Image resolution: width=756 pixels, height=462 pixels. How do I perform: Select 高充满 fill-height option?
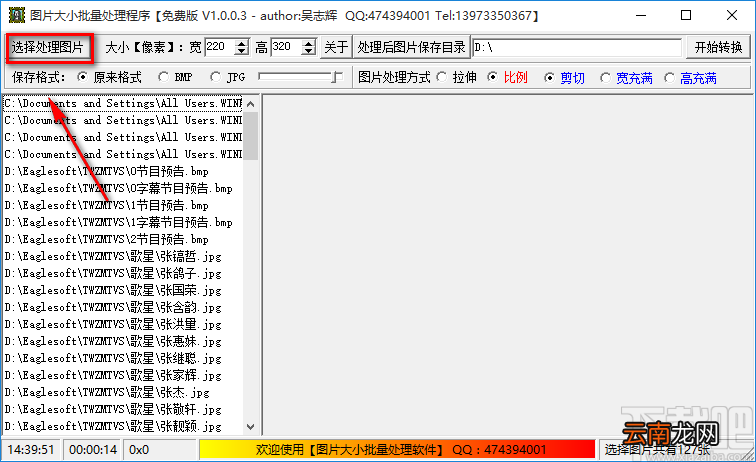[x=690, y=78]
